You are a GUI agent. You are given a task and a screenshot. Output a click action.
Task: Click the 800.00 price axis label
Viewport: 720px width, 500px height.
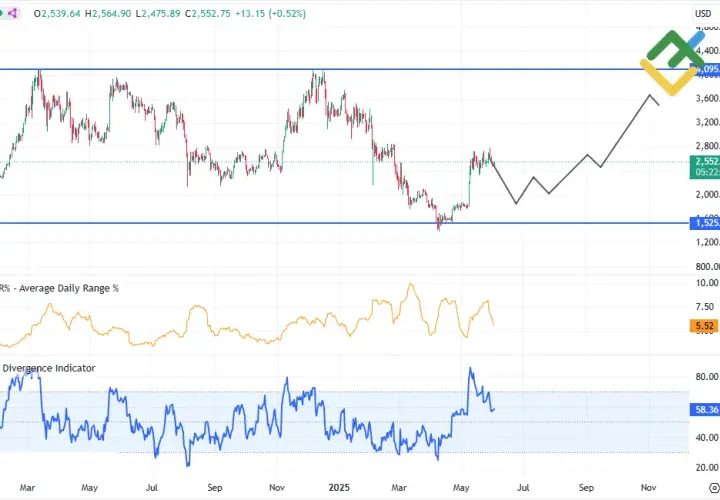pyautogui.click(x=708, y=267)
